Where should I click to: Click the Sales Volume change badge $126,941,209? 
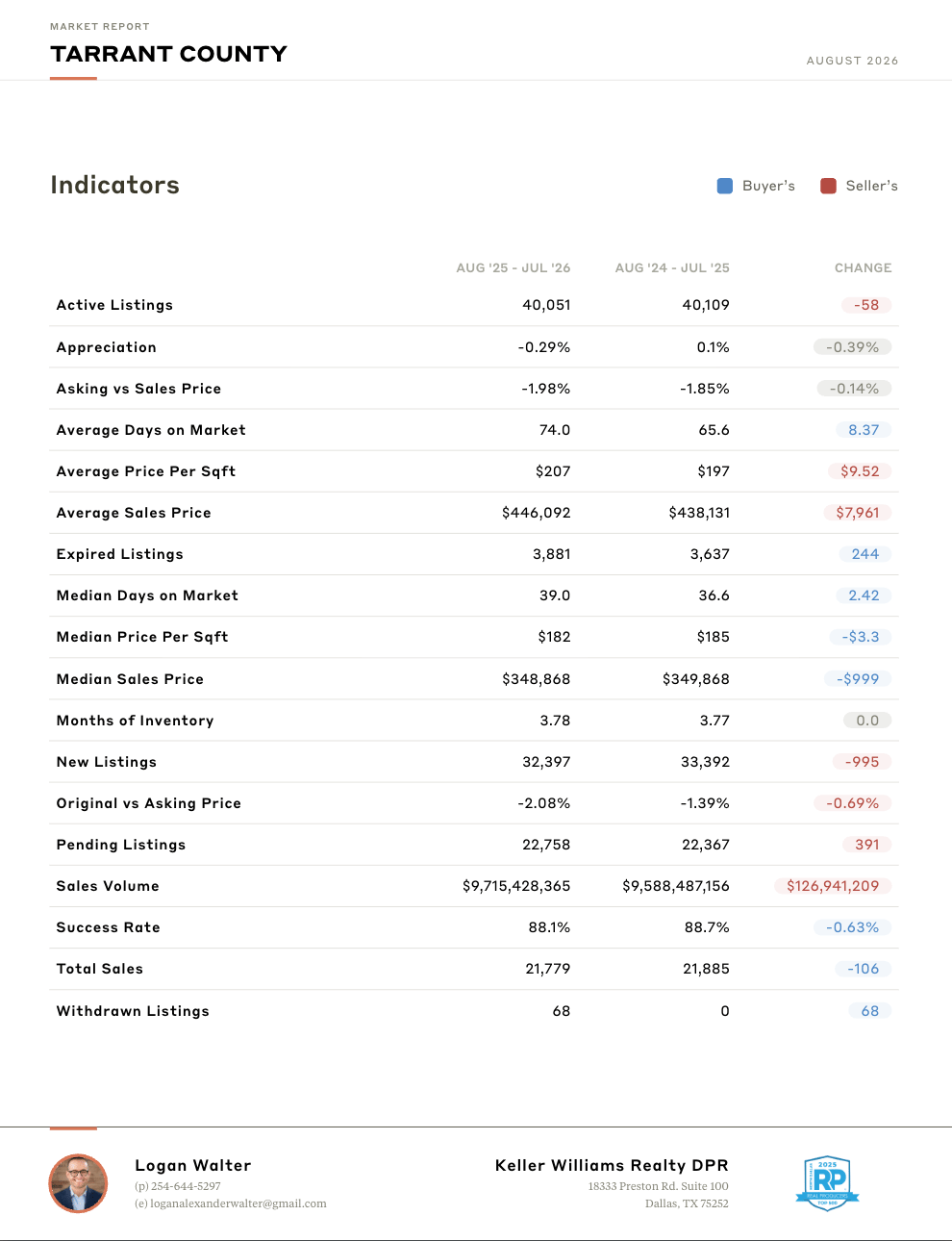tap(833, 886)
